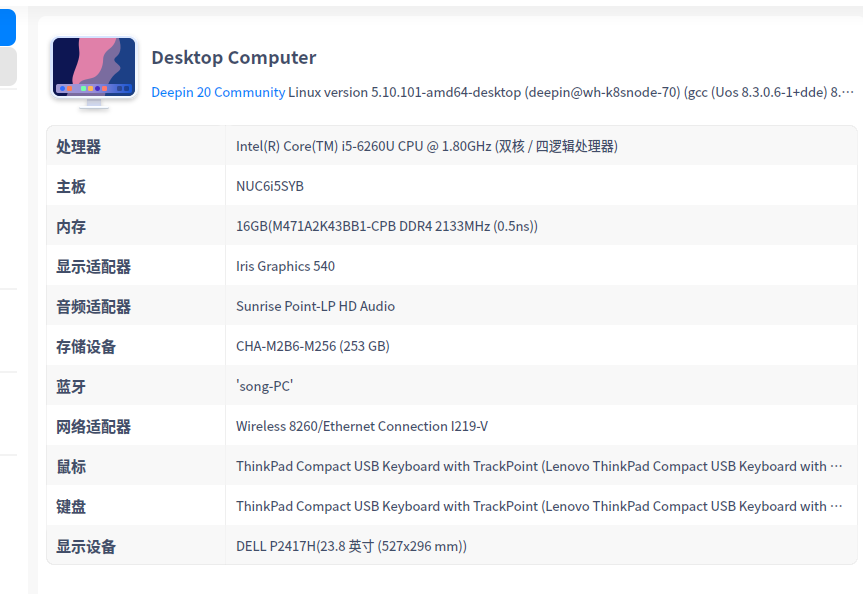Click the 网络适配器 row label
Screen dimensions: 863x594
coord(94,427)
